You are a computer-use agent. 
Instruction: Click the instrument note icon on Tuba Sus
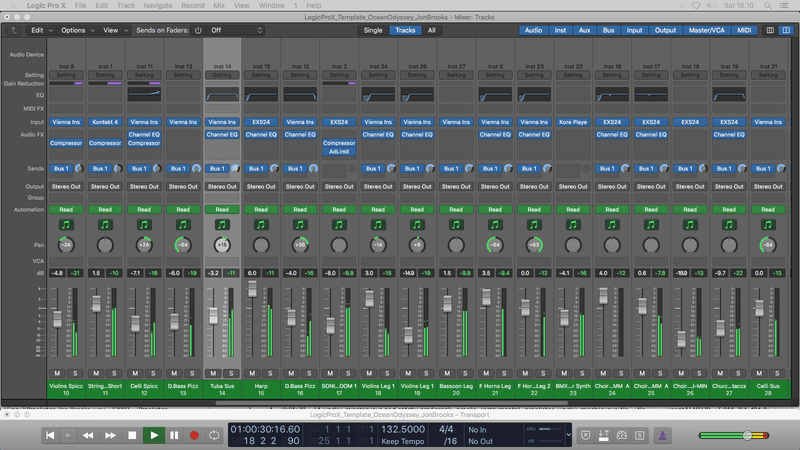(222, 224)
